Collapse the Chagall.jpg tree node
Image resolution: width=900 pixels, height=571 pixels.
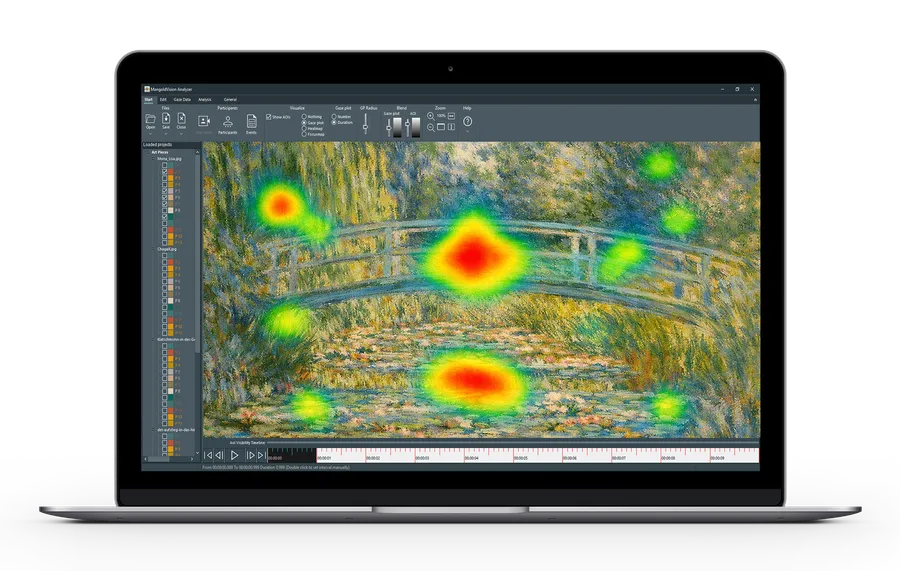pyautogui.click(x=153, y=249)
